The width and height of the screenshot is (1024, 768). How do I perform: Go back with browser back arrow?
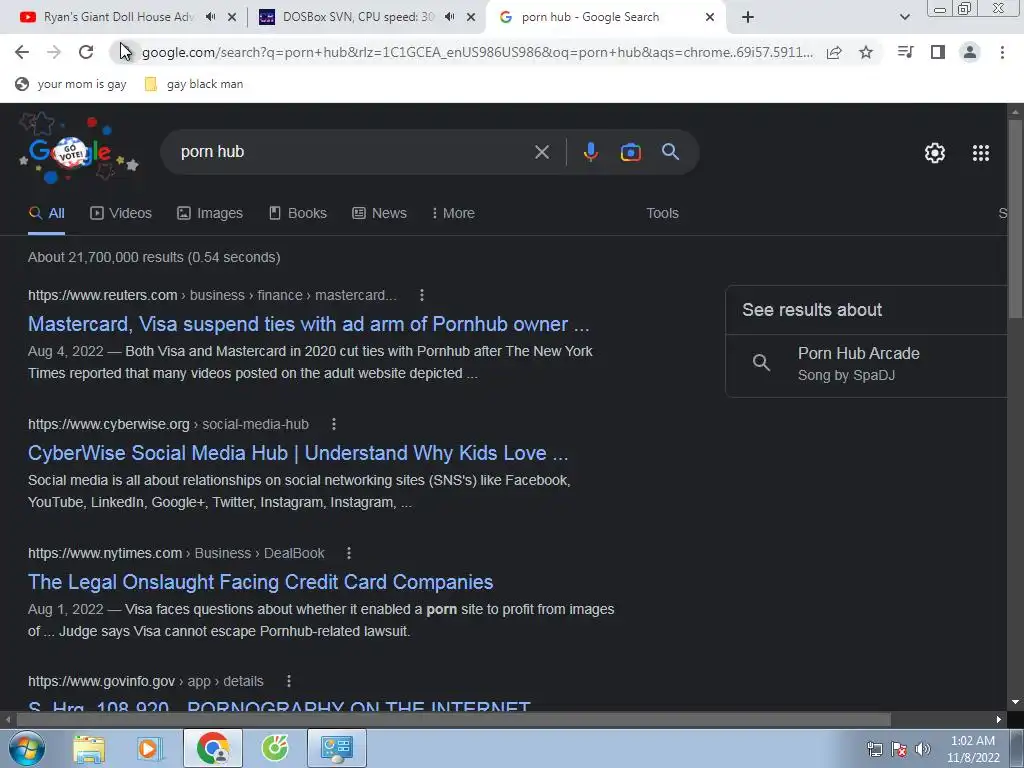pyautogui.click(x=22, y=52)
